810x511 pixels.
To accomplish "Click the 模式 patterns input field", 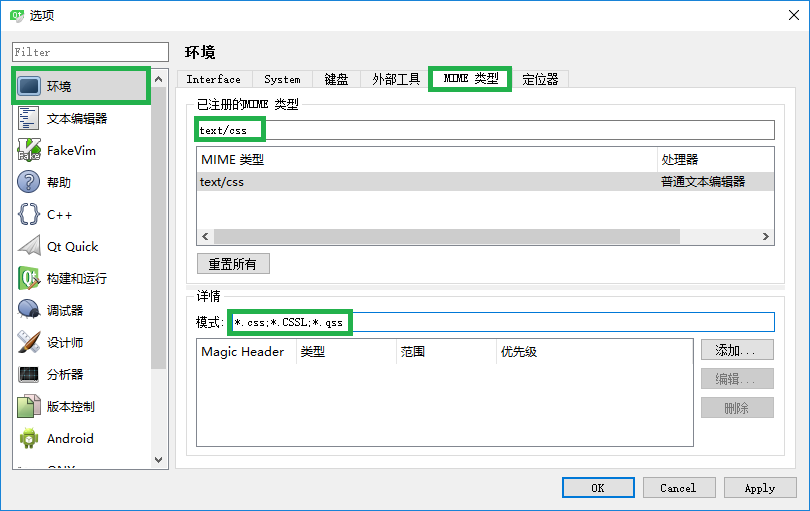I will point(501,322).
